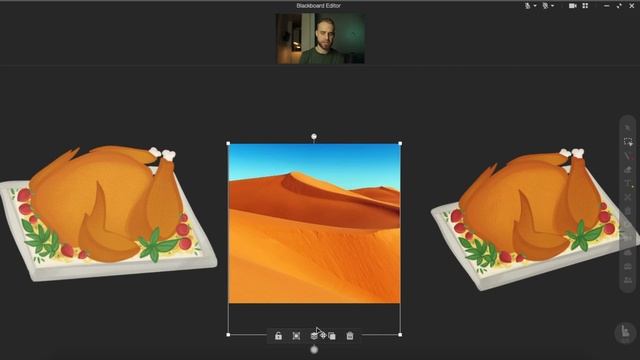Screen dimensions: 640x360
Task: Toggle the microphone icon in the title bar
Action: 528,6
